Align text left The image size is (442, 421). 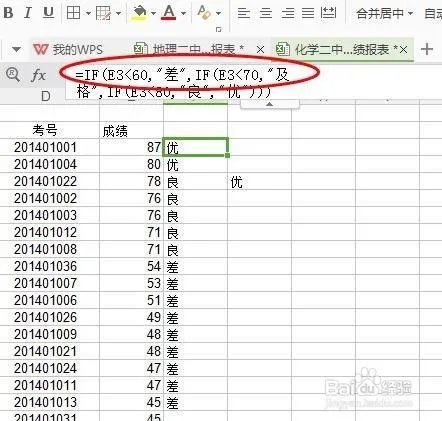pos(244,13)
